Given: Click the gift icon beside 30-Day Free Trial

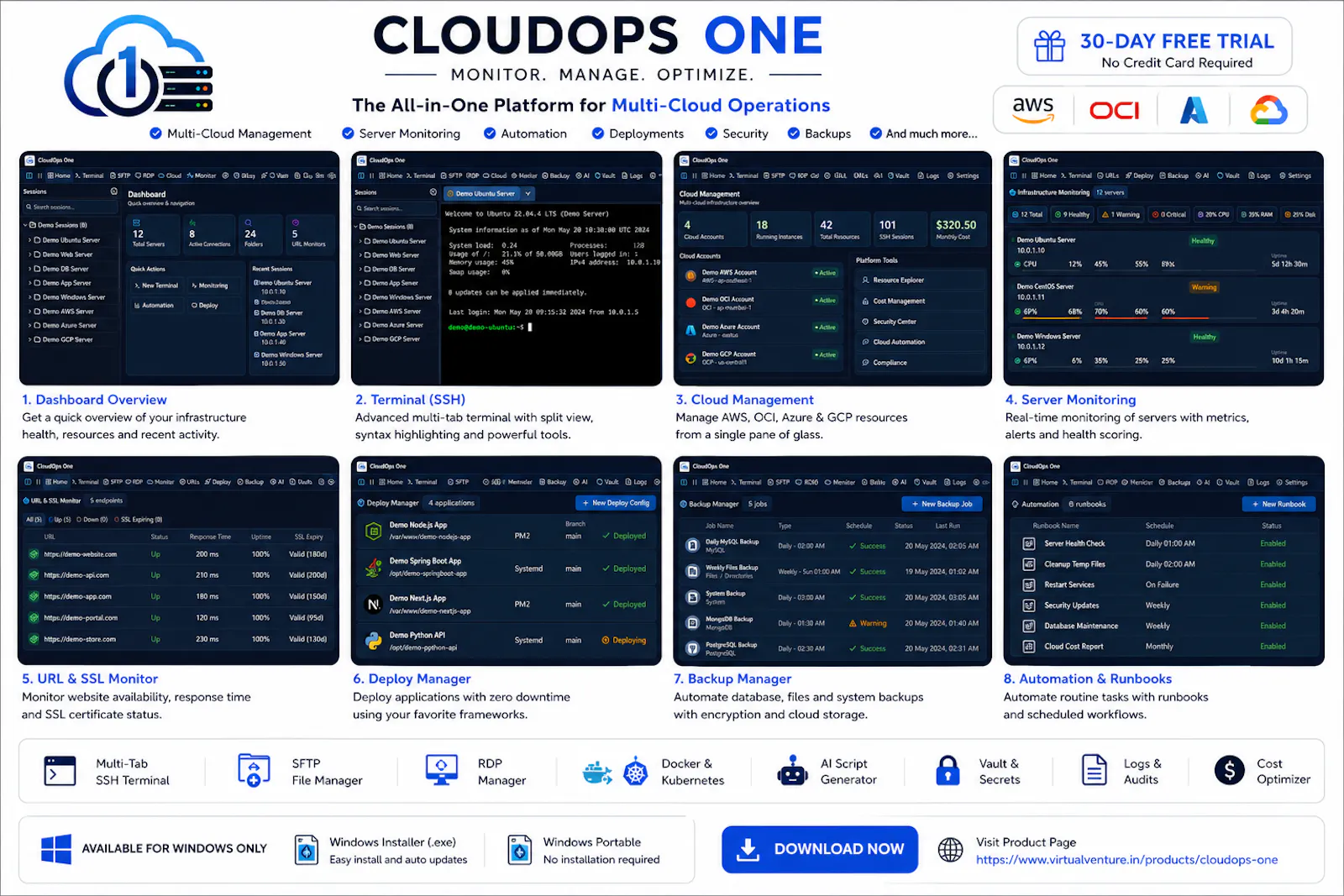Looking at the screenshot, I should pos(1049,46).
